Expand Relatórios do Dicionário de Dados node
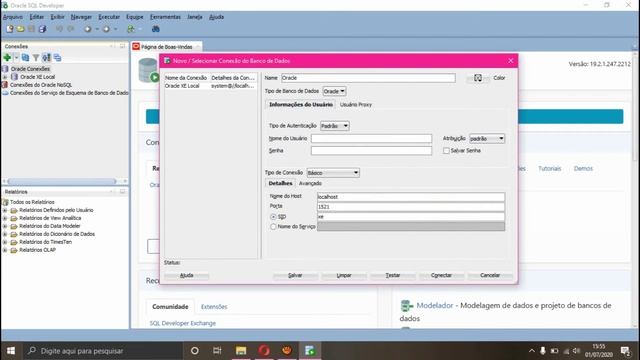The width and height of the screenshot is (640, 360). tap(5, 234)
